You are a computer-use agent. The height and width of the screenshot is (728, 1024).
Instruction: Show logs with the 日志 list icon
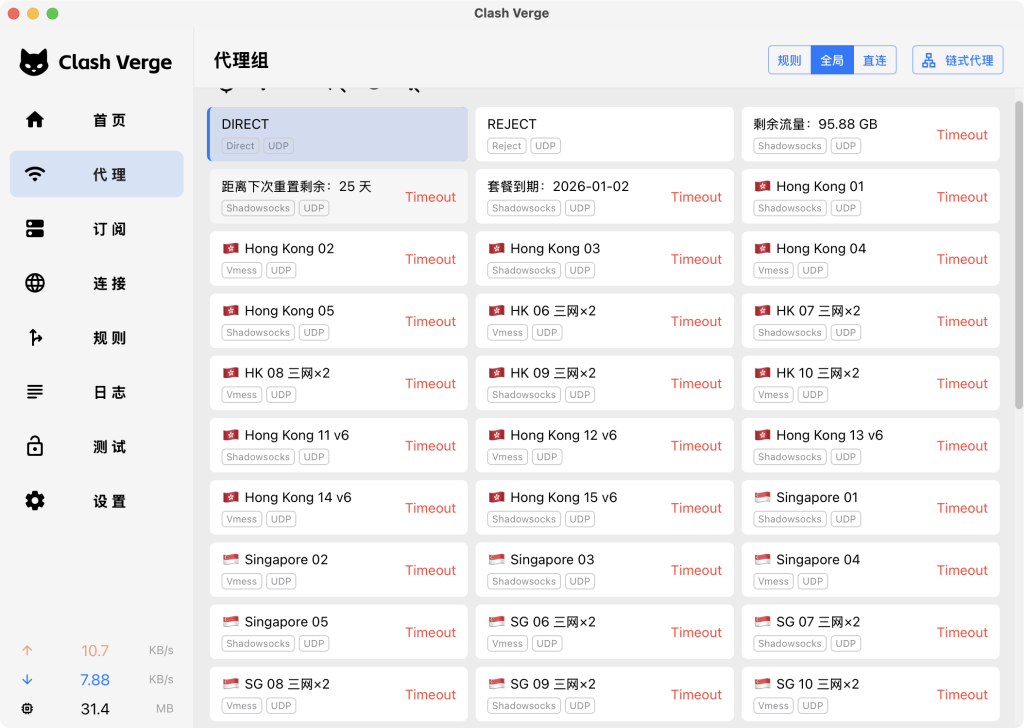34,392
